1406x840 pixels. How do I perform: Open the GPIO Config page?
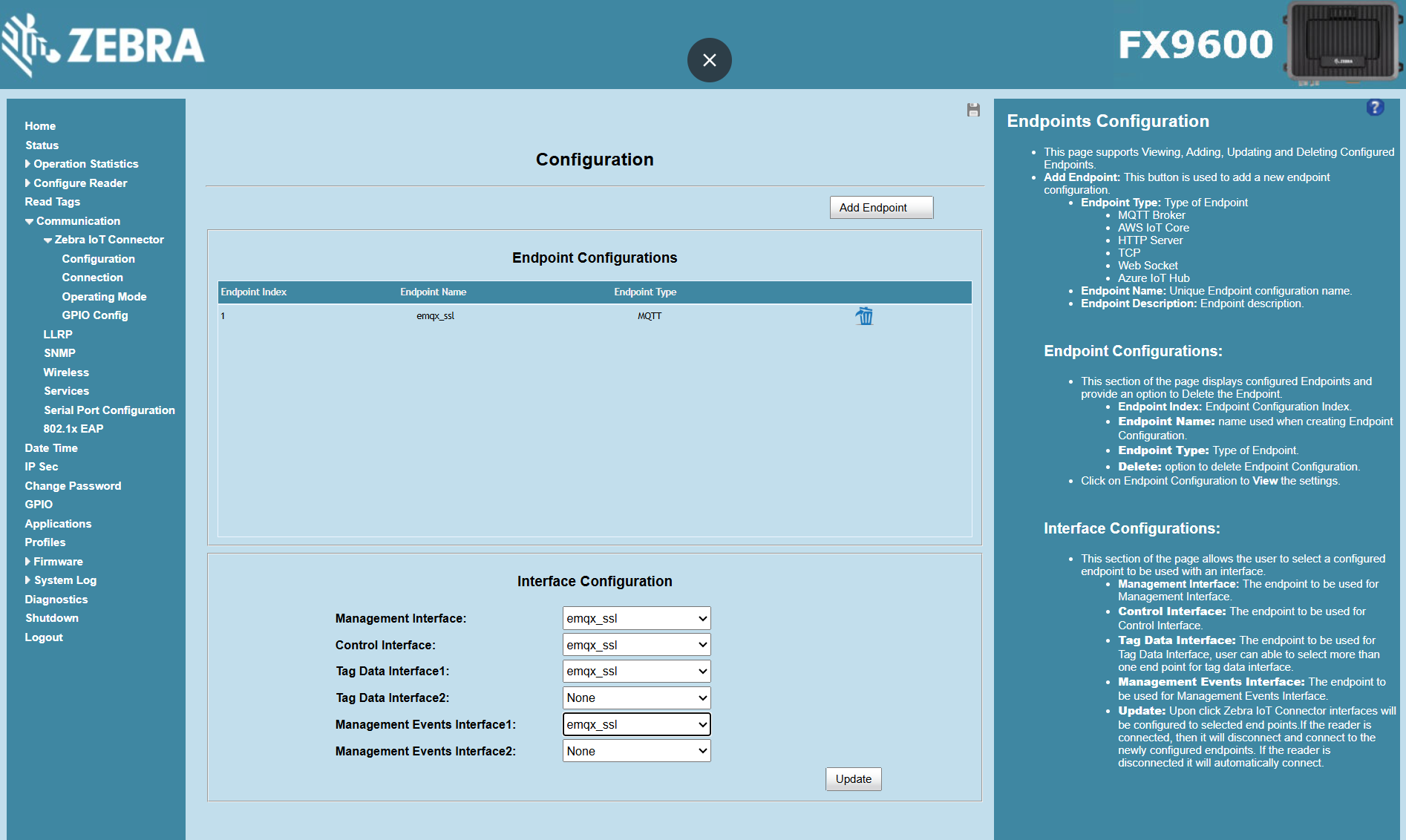click(x=94, y=315)
